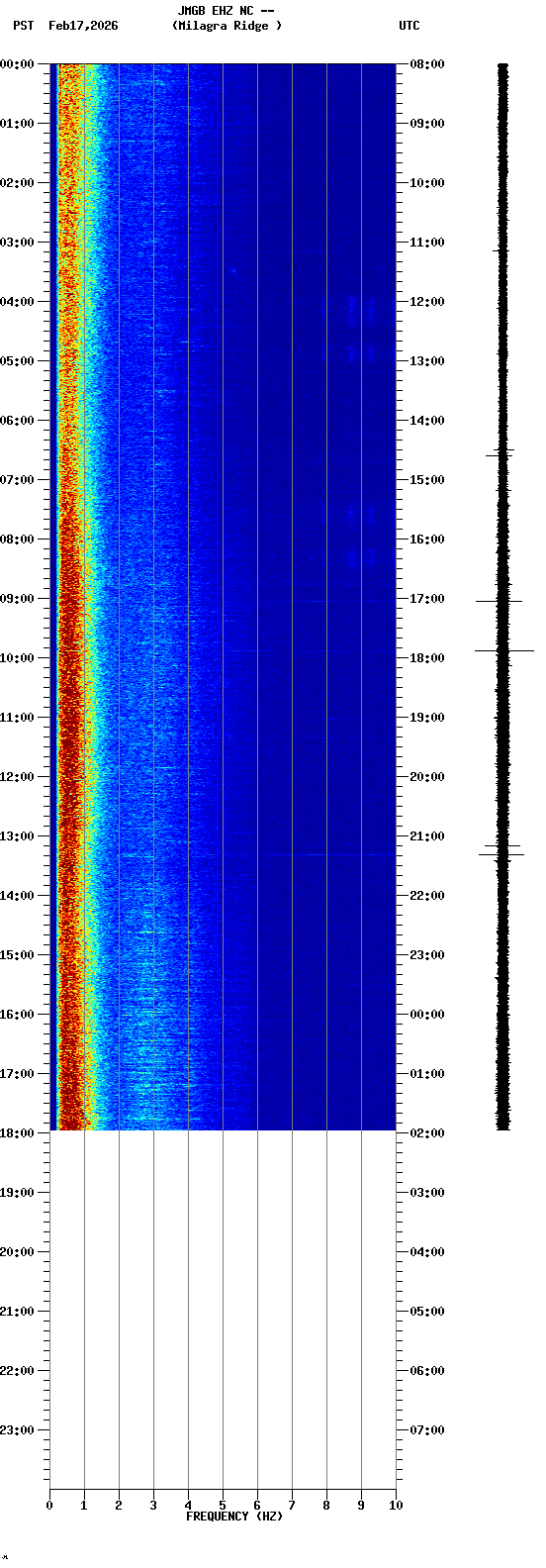Select the '01:00' UTC axis label
The width and height of the screenshot is (546, 1568).
click(x=427, y=1074)
